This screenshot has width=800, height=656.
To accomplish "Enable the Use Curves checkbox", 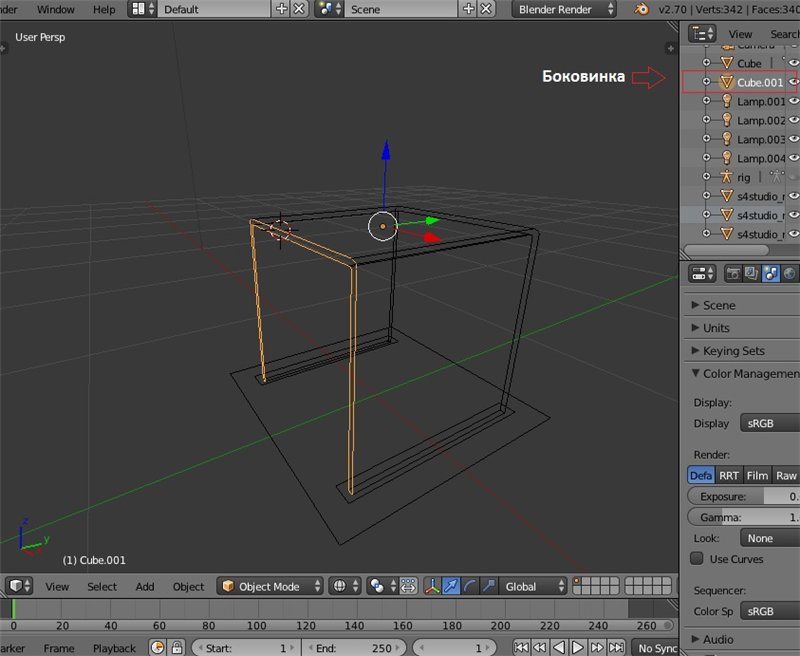I will (x=698, y=559).
